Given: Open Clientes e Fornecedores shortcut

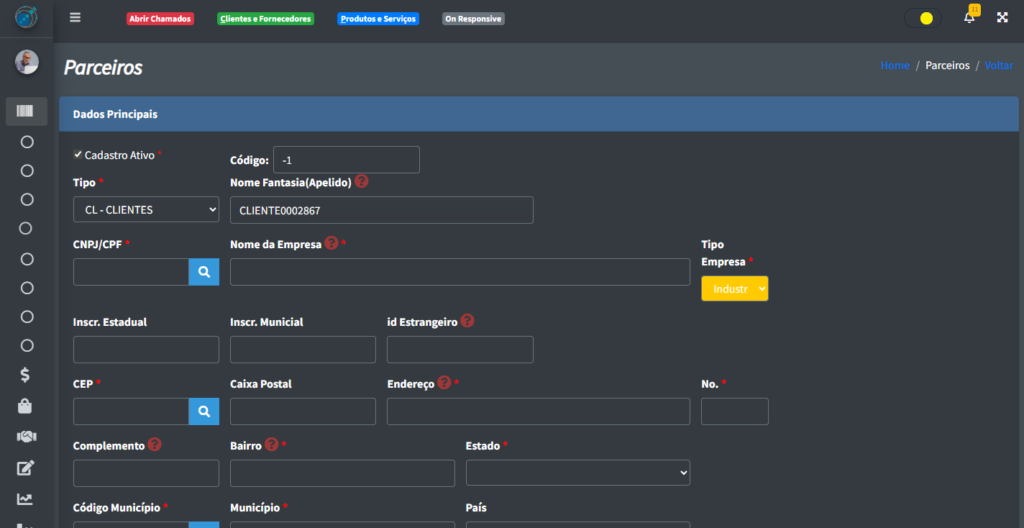Looking at the screenshot, I should [x=265, y=19].
